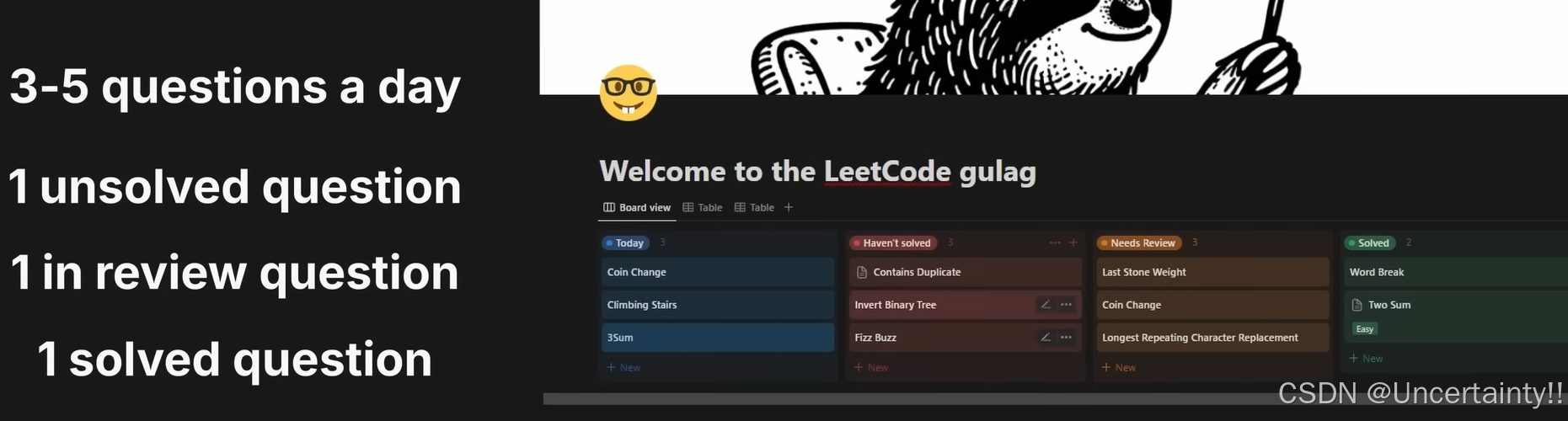Click Contains Duplicate page icon

coord(862,272)
